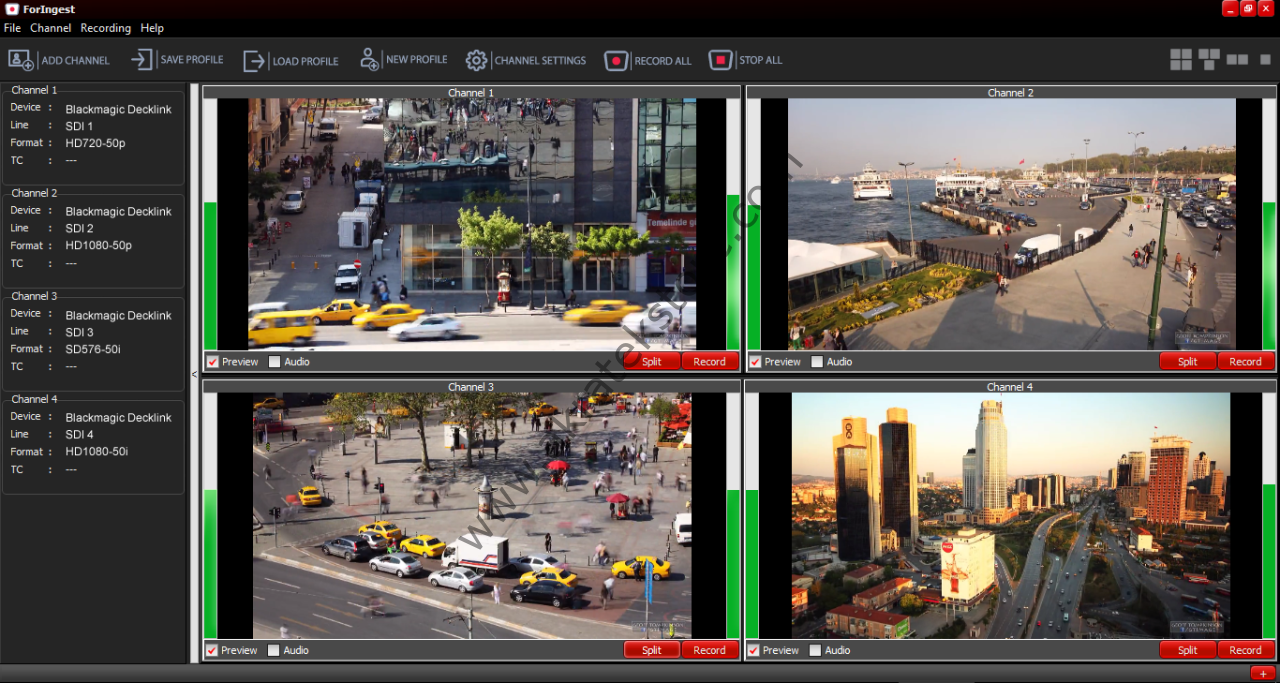Open Channel Settings gear icon
This screenshot has height=683, width=1280.
pyautogui.click(x=477, y=60)
